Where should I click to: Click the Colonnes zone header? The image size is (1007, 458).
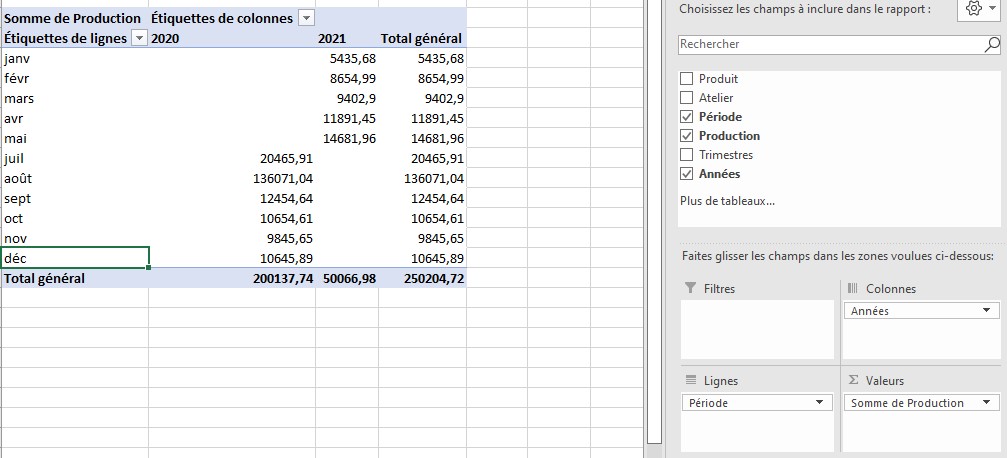tap(882, 288)
